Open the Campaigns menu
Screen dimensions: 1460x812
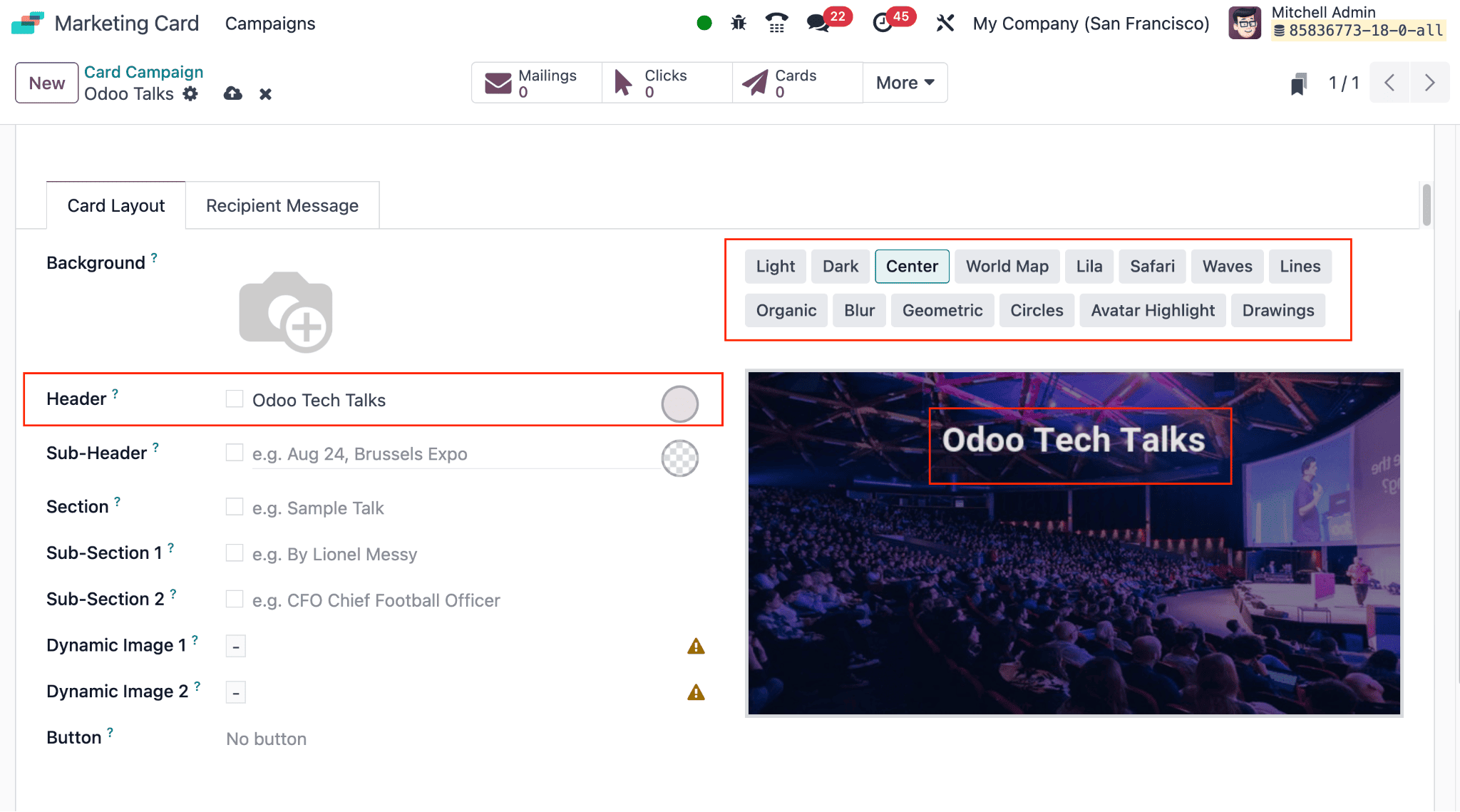pos(270,24)
